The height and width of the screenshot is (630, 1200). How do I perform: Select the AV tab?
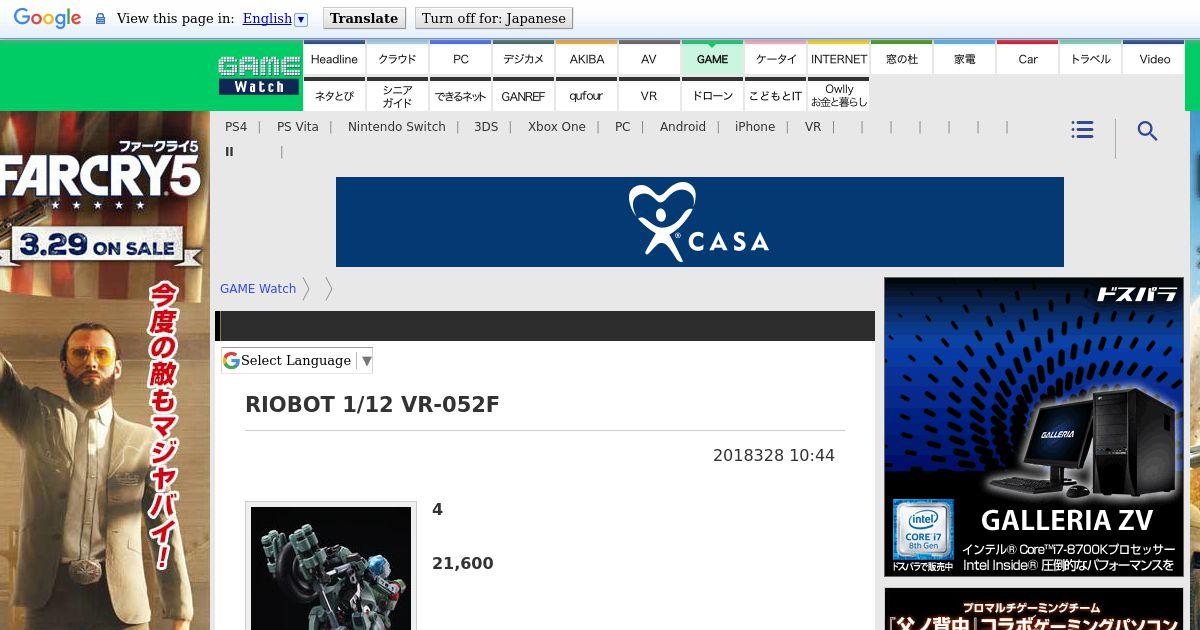pyautogui.click(x=649, y=58)
